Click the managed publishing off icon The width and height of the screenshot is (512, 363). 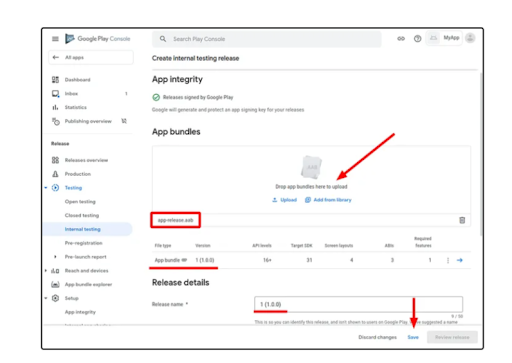pyautogui.click(x=124, y=121)
